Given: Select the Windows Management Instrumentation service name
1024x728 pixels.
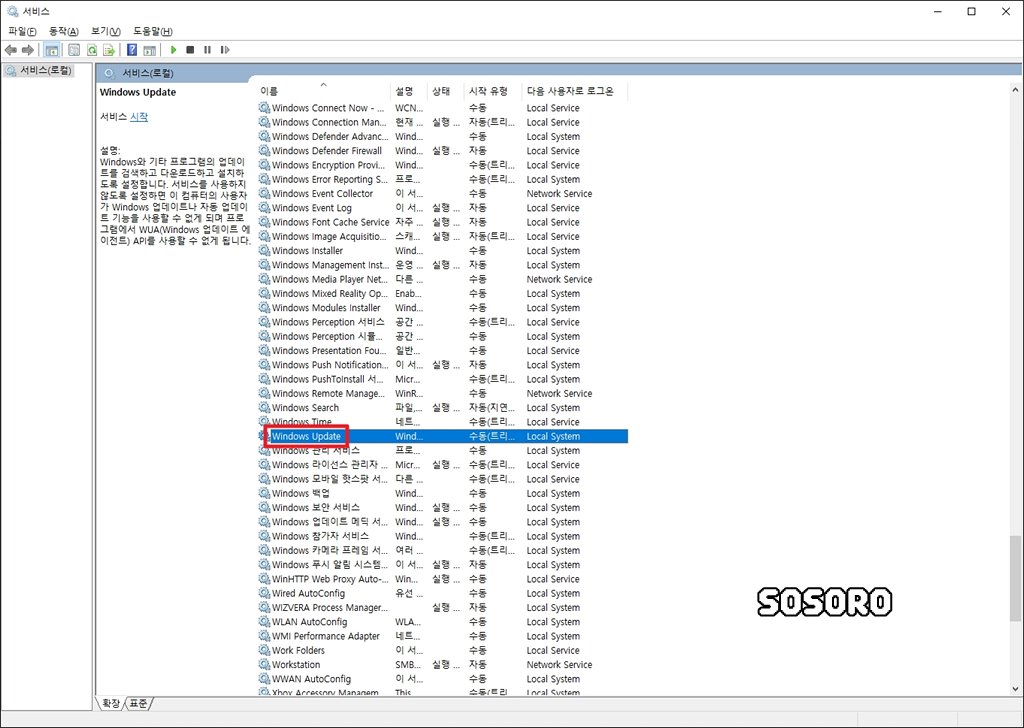Looking at the screenshot, I should click(x=330, y=264).
